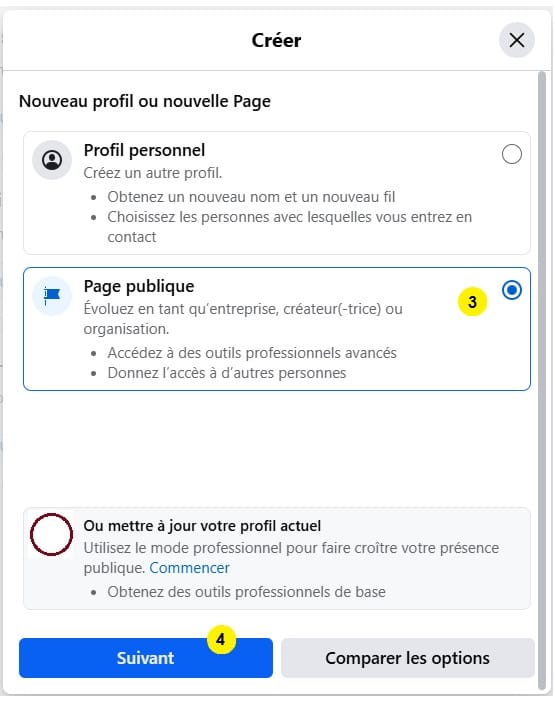Click the dialog's vertical scrollbar

click(542, 380)
